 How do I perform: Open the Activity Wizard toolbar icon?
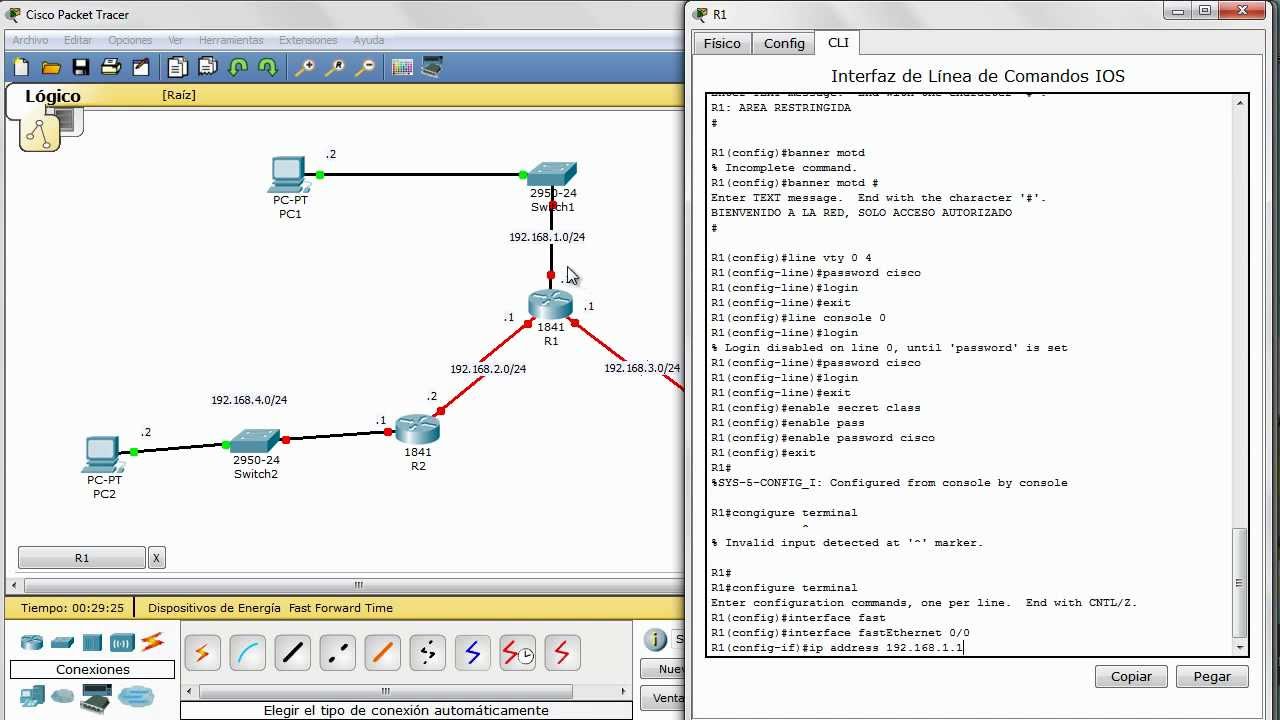(x=141, y=67)
